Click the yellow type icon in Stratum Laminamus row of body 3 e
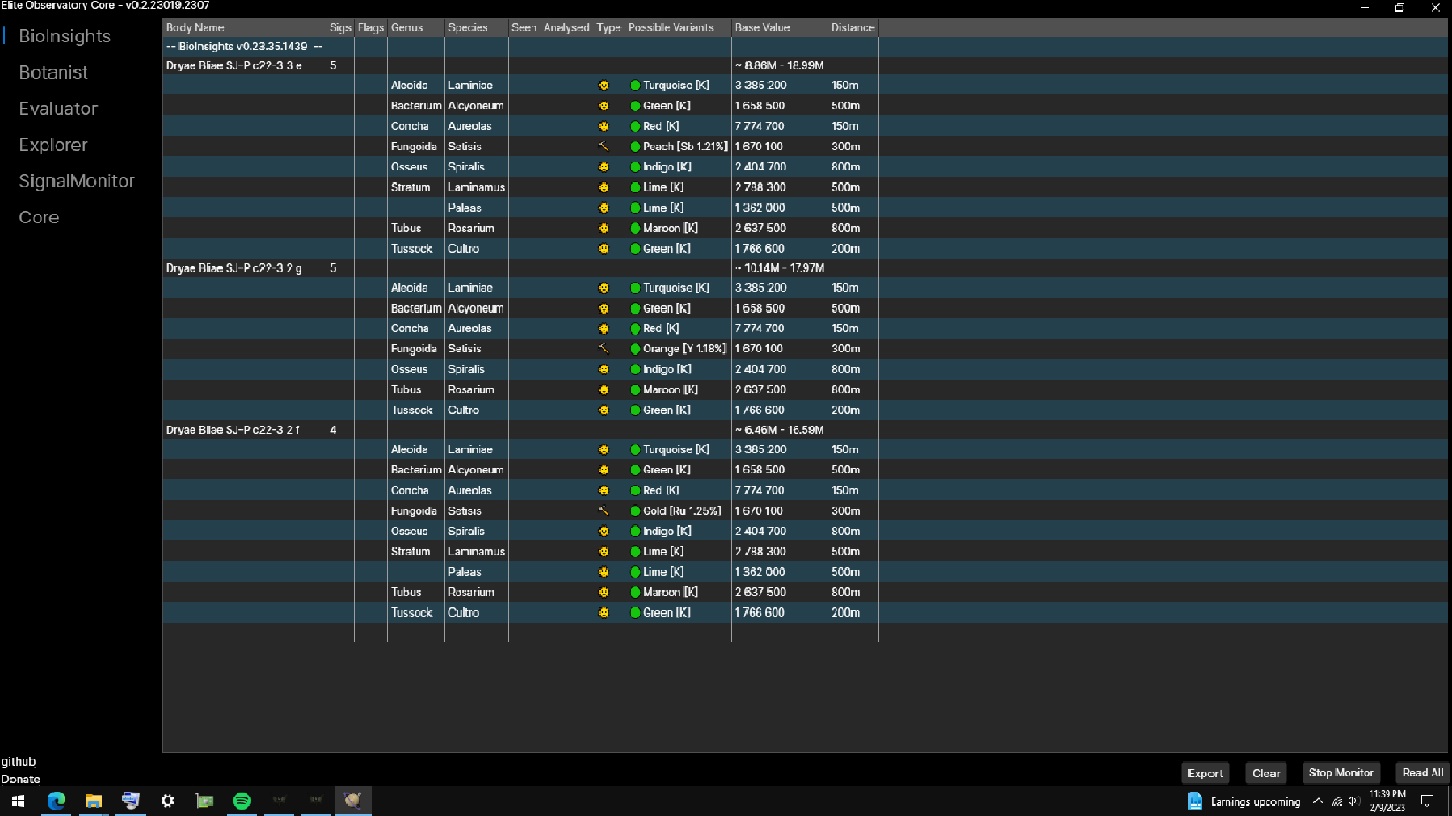1452x816 pixels. [603, 187]
